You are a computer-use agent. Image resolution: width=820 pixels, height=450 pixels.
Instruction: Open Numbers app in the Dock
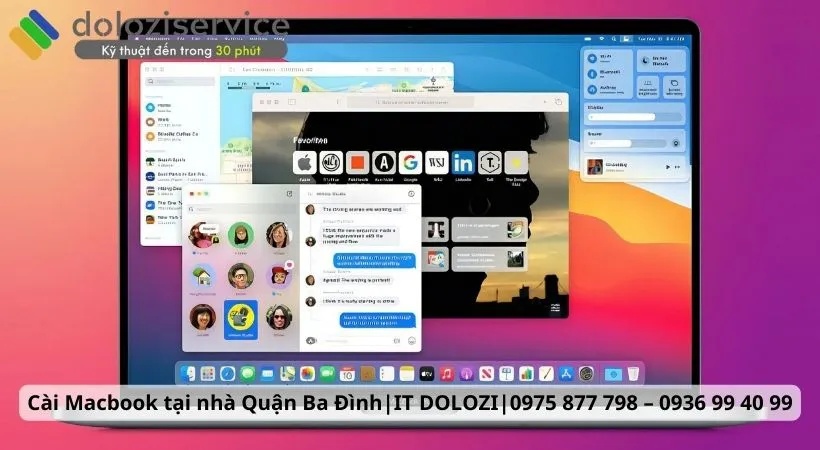(526, 374)
